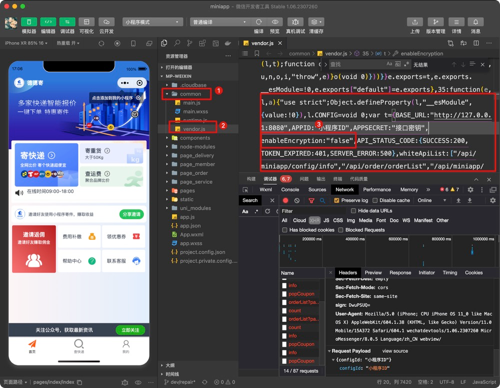Enable the Preserve log checkbox
This screenshot has height=388, width=500.
336,200
